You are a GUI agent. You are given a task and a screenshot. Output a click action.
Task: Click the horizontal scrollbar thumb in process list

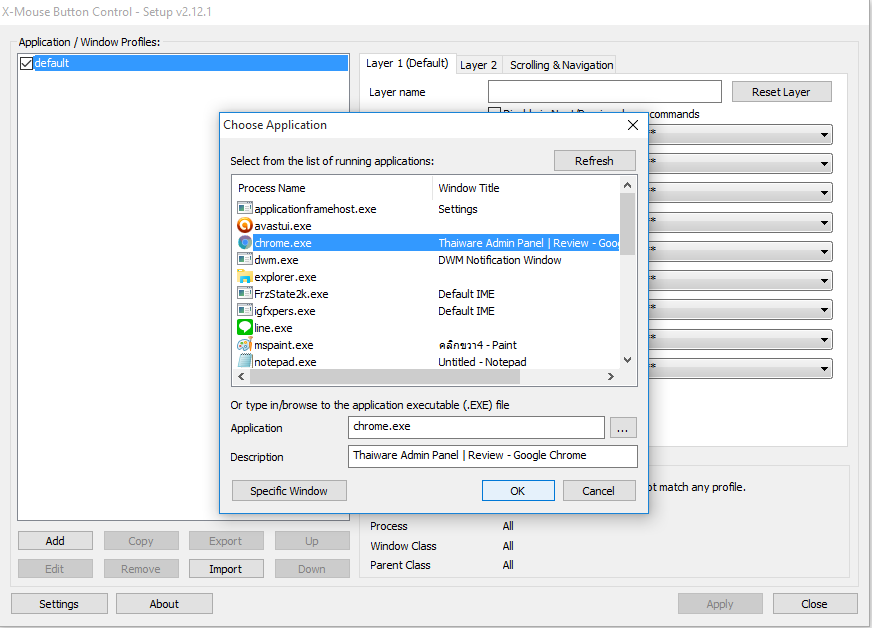pos(385,377)
